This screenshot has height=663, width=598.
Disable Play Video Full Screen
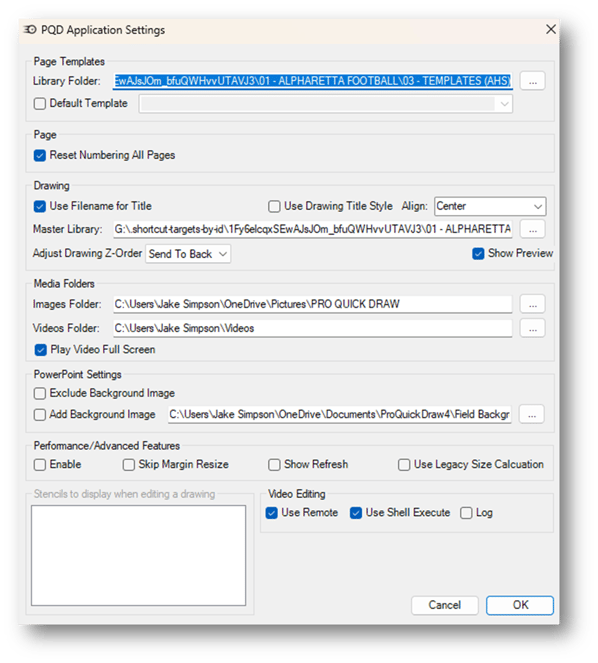(41, 350)
